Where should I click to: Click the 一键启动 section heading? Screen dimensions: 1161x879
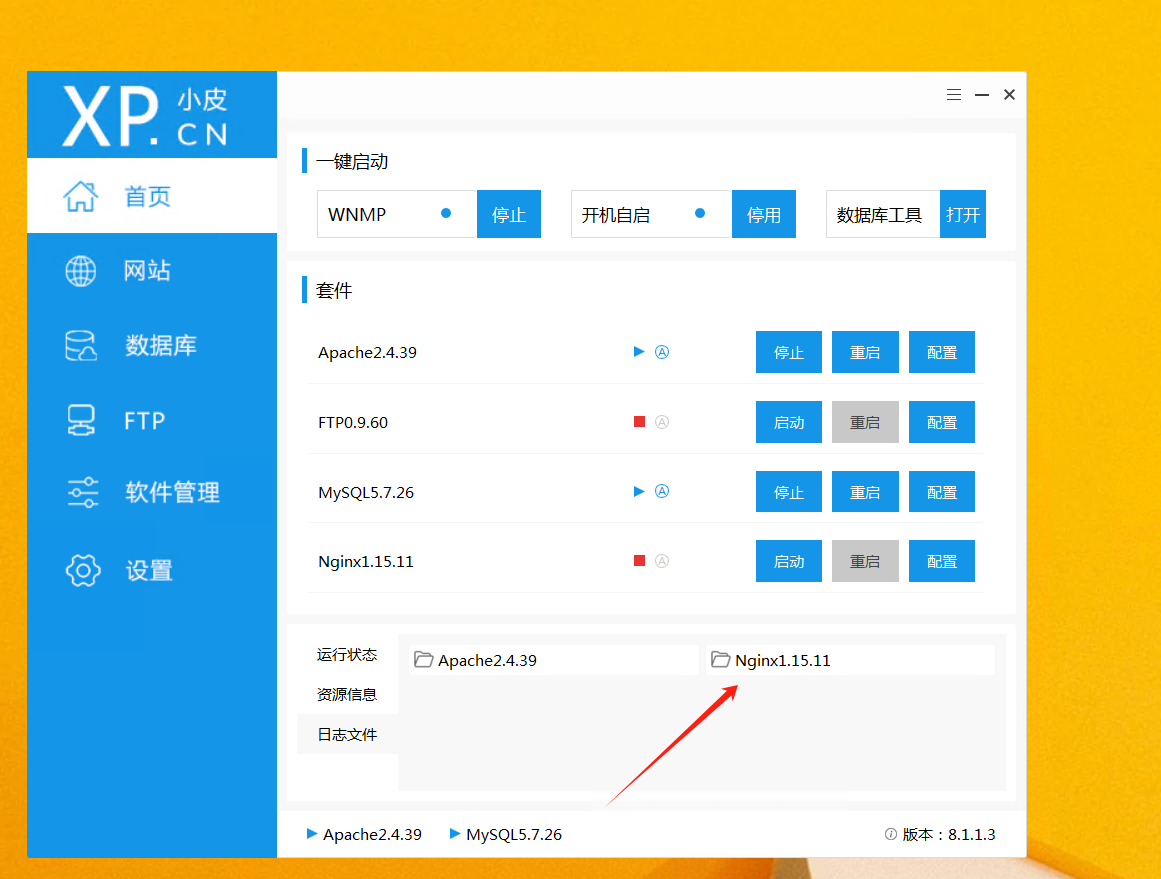coord(352,161)
